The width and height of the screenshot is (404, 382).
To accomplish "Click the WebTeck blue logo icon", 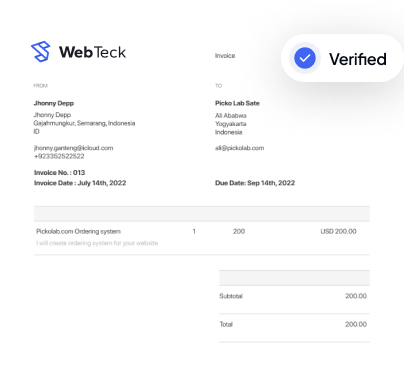I will pyautogui.click(x=41, y=52).
